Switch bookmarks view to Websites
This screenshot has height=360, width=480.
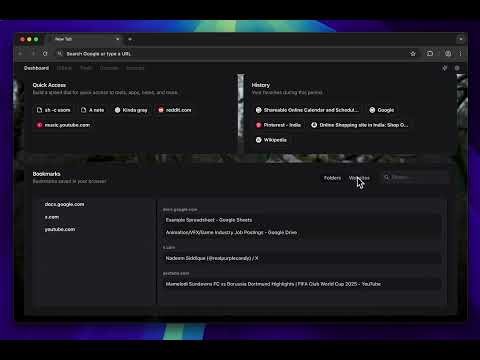tap(359, 178)
